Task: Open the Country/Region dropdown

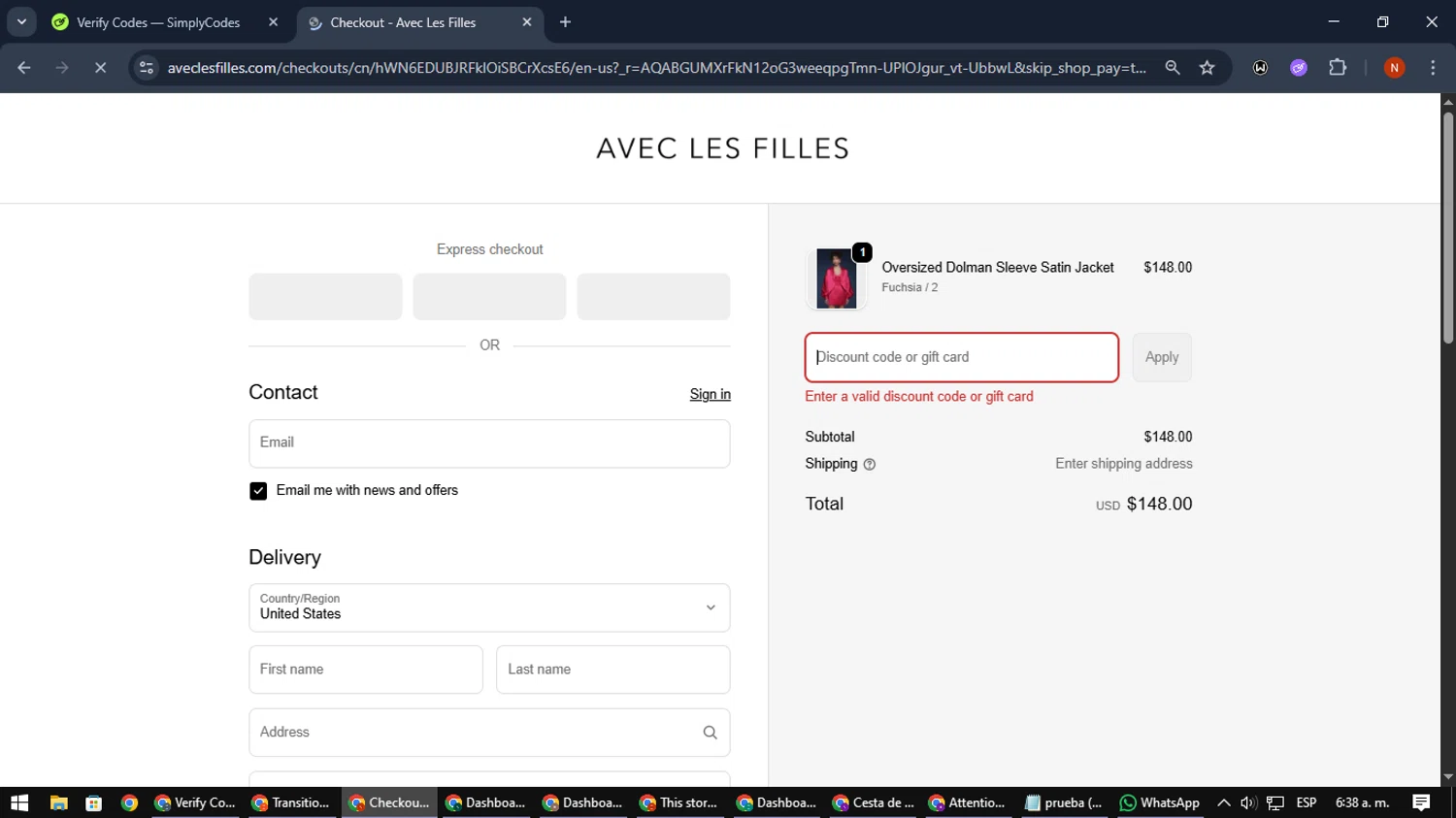Action: click(x=489, y=607)
